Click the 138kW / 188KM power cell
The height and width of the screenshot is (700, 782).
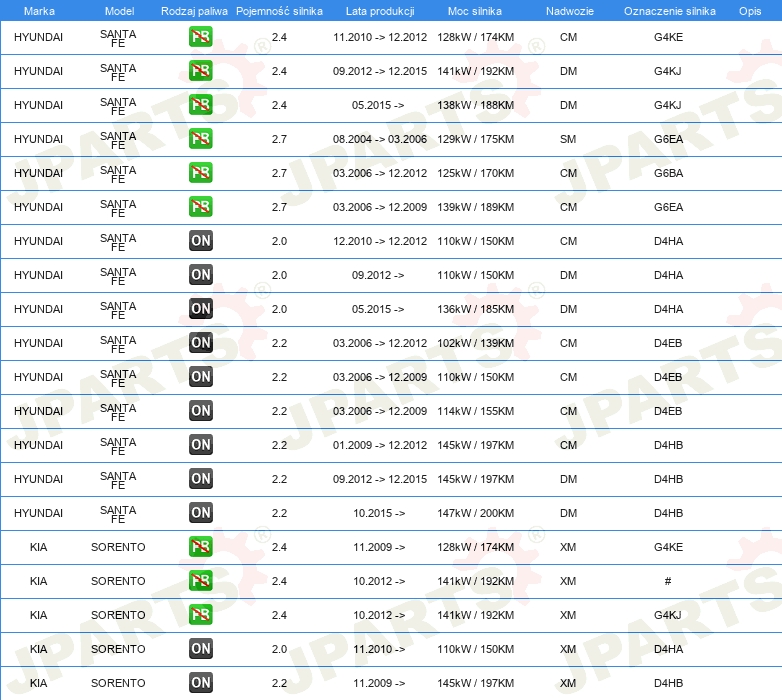coord(475,105)
